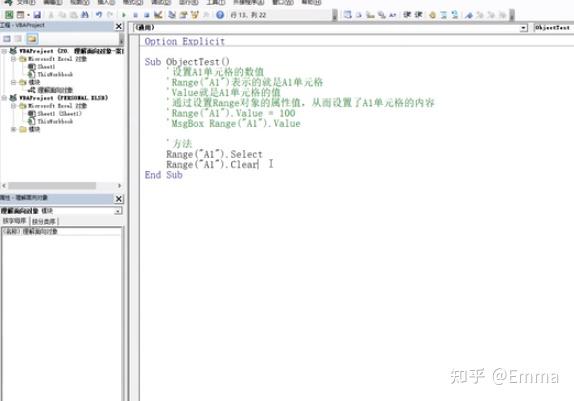Click the (名称) property value field
The width and height of the screenshot is (574, 401).
(x=72, y=231)
